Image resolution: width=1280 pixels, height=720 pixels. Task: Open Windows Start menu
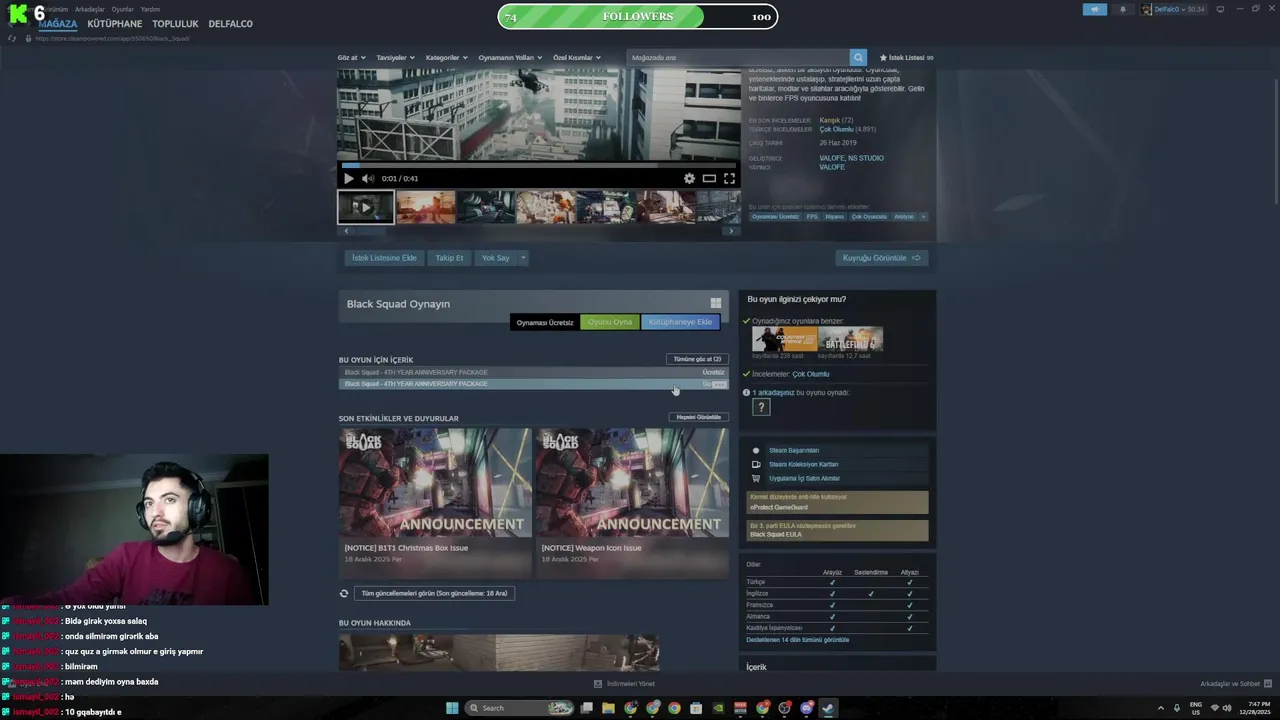[x=452, y=708]
